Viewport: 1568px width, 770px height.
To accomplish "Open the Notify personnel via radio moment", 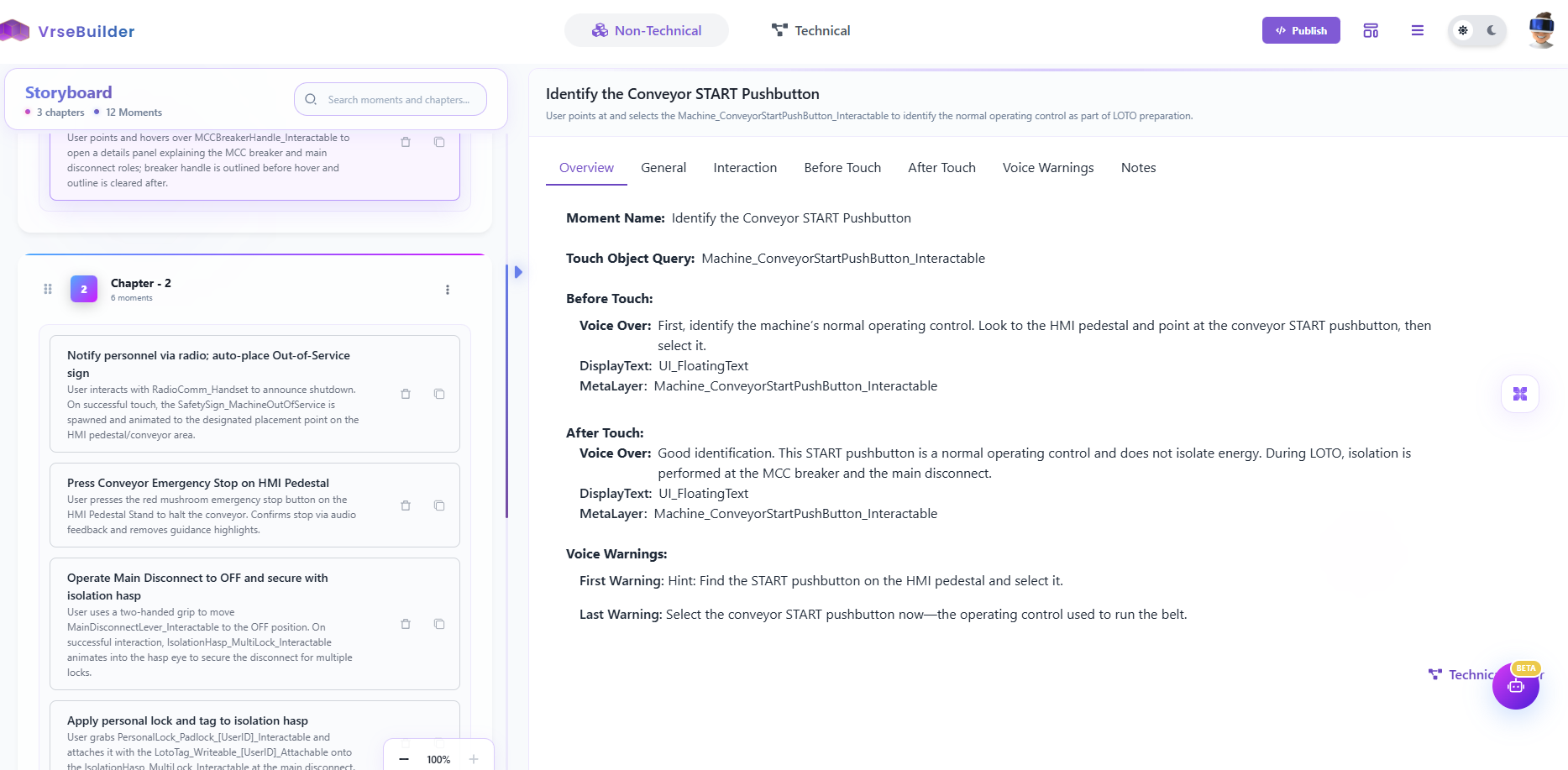I will (x=254, y=394).
